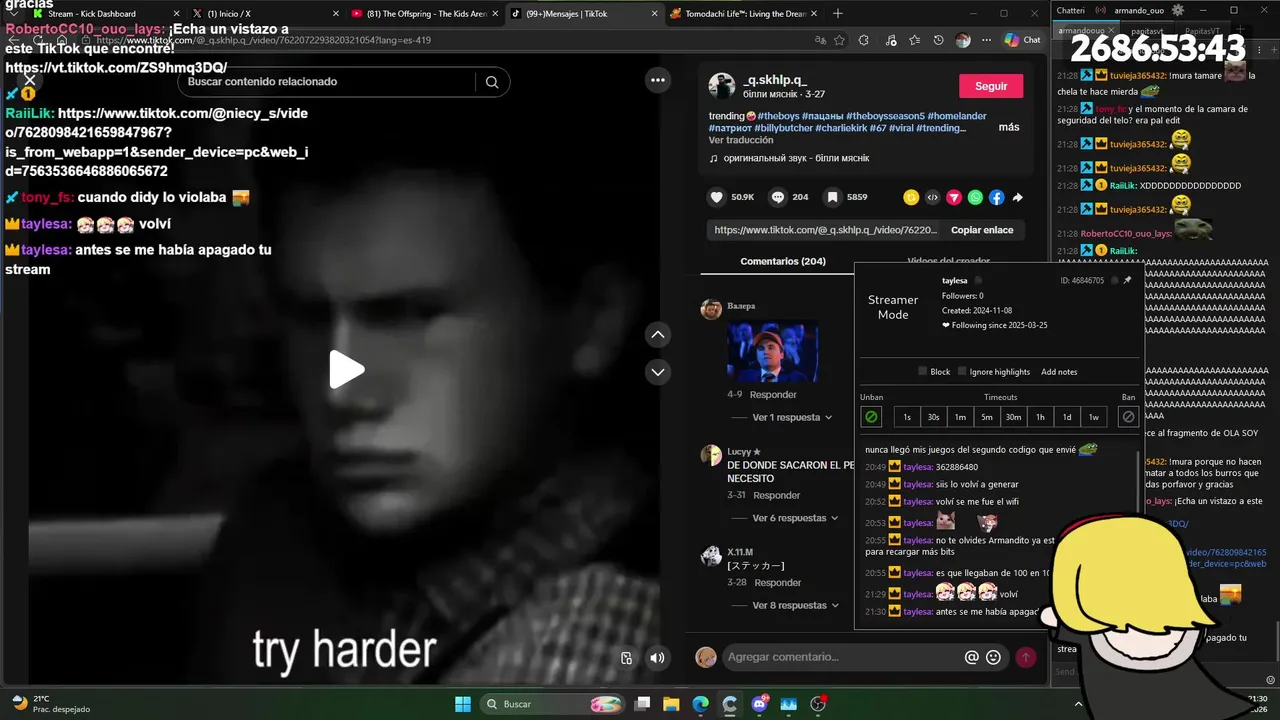Apply a 1w timeout to taylesa
This screenshot has width=1280, height=720.
tap(1093, 417)
